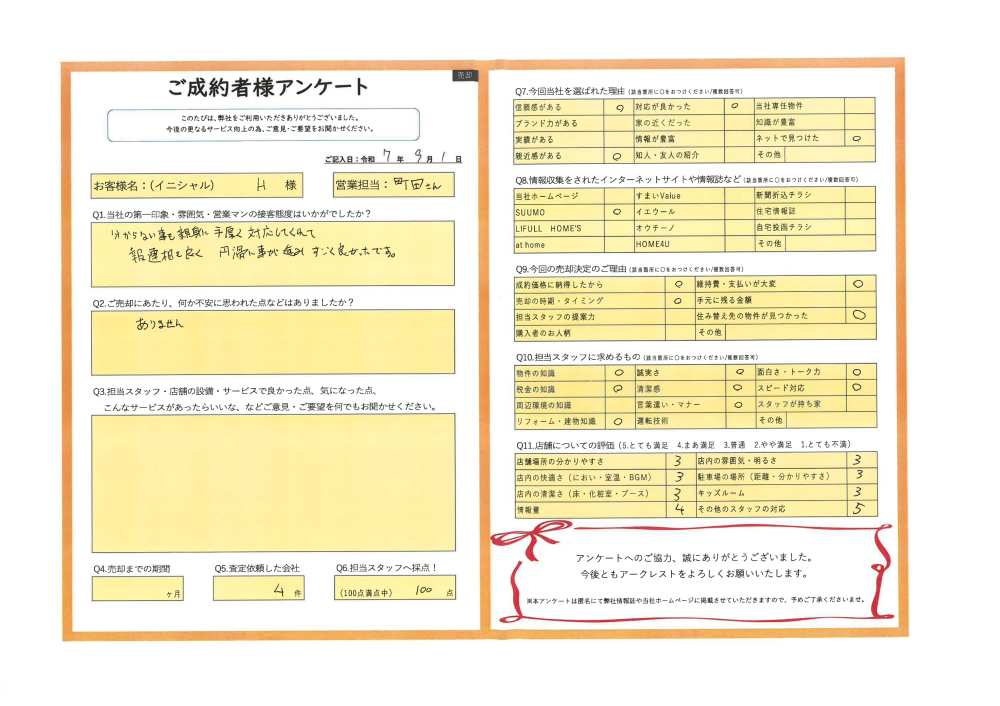Check the 信頼感がある circle mark
Screen dimensions: 1000x706
pyautogui.click(x=619, y=106)
